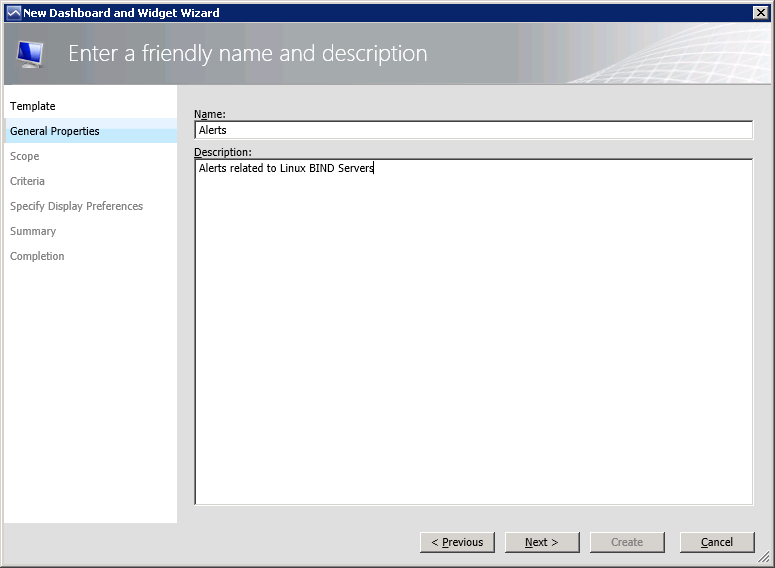The width and height of the screenshot is (775, 568).
Task: Jump to the Criteria step
Action: (27, 181)
